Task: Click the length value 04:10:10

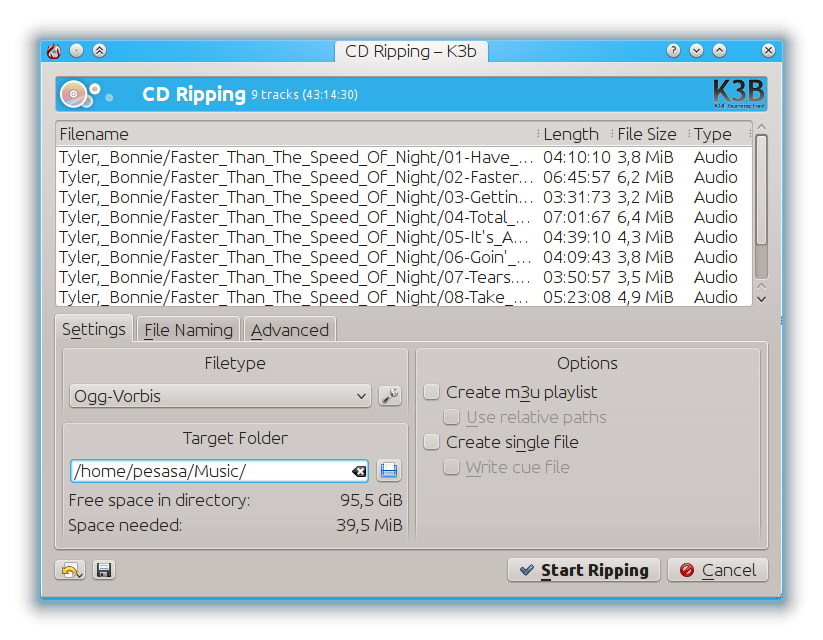Action: [577, 157]
